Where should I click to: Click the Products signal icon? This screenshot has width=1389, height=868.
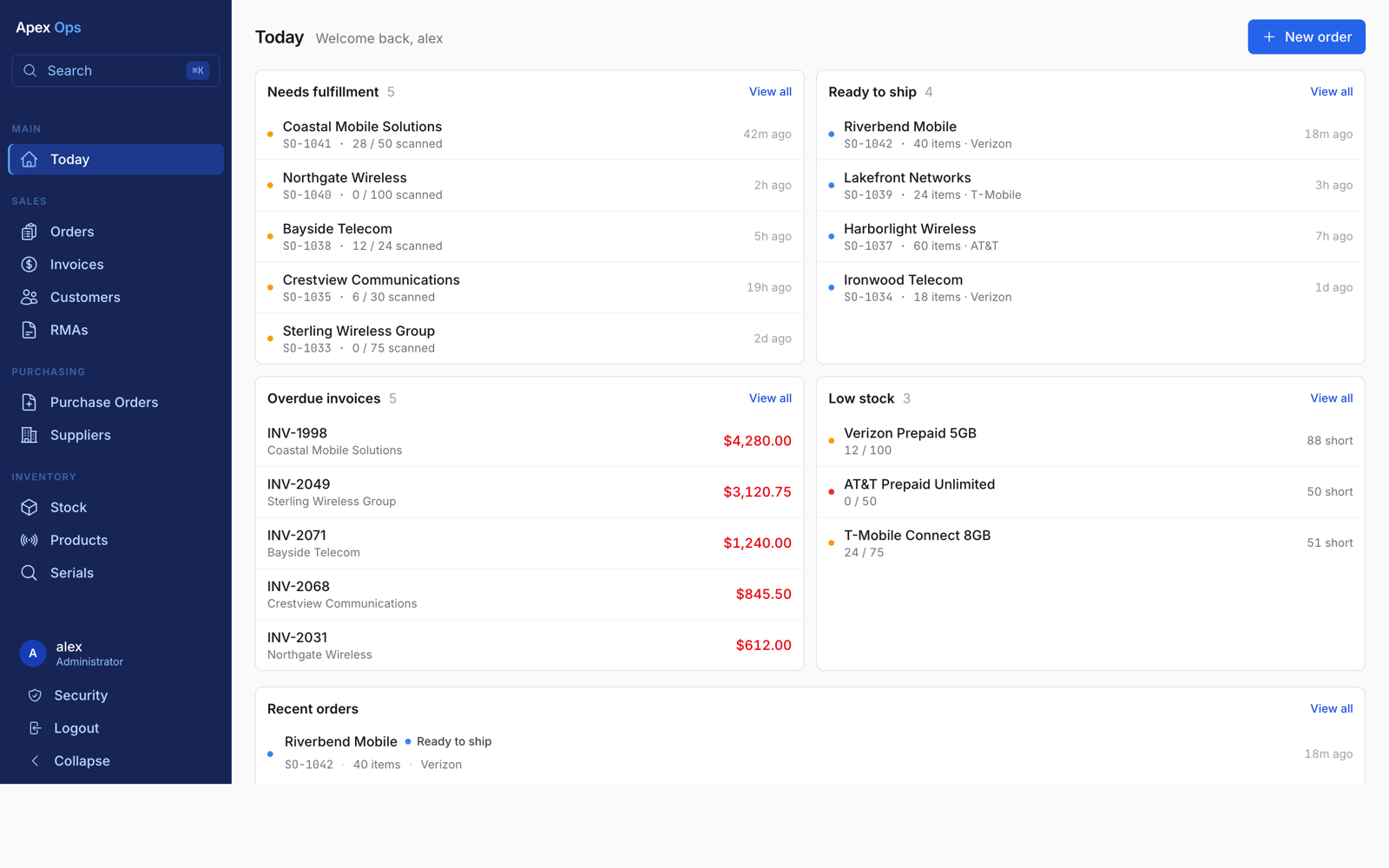[30, 540]
